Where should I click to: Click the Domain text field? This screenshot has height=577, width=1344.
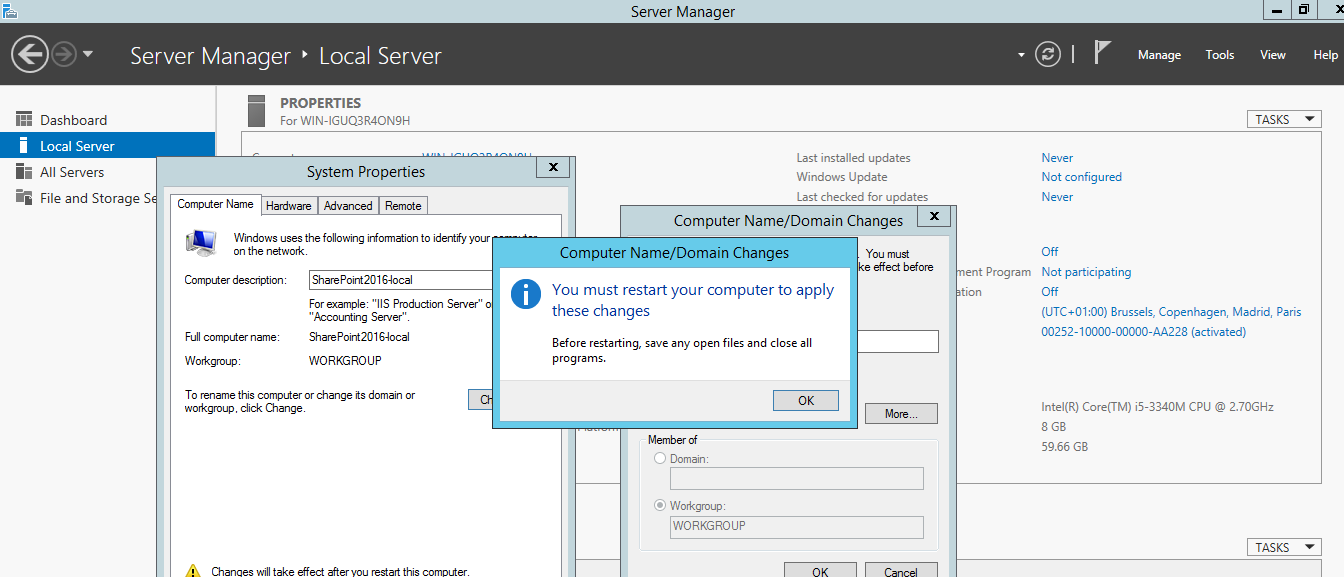pos(796,479)
